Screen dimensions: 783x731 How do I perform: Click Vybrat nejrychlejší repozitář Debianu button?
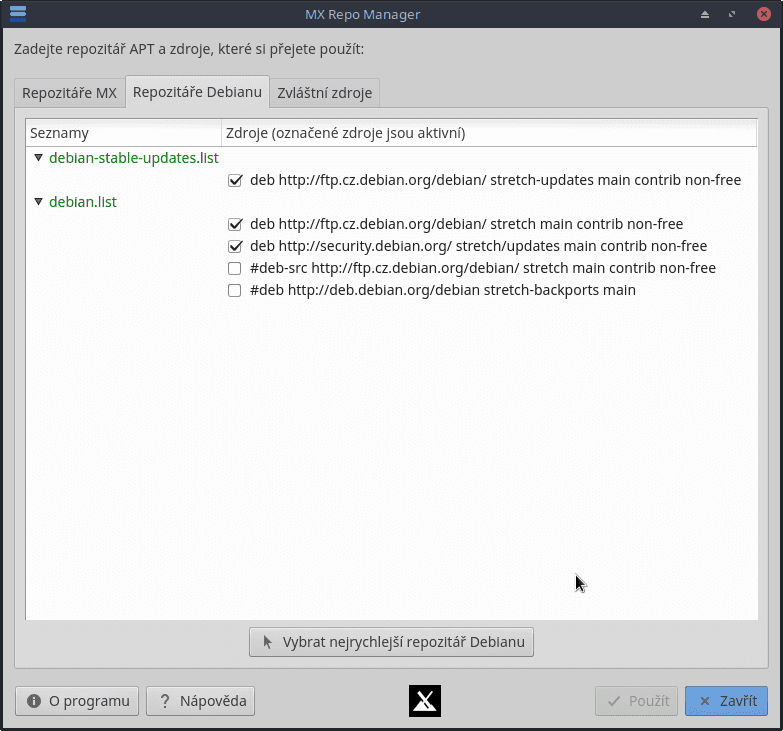[392, 642]
